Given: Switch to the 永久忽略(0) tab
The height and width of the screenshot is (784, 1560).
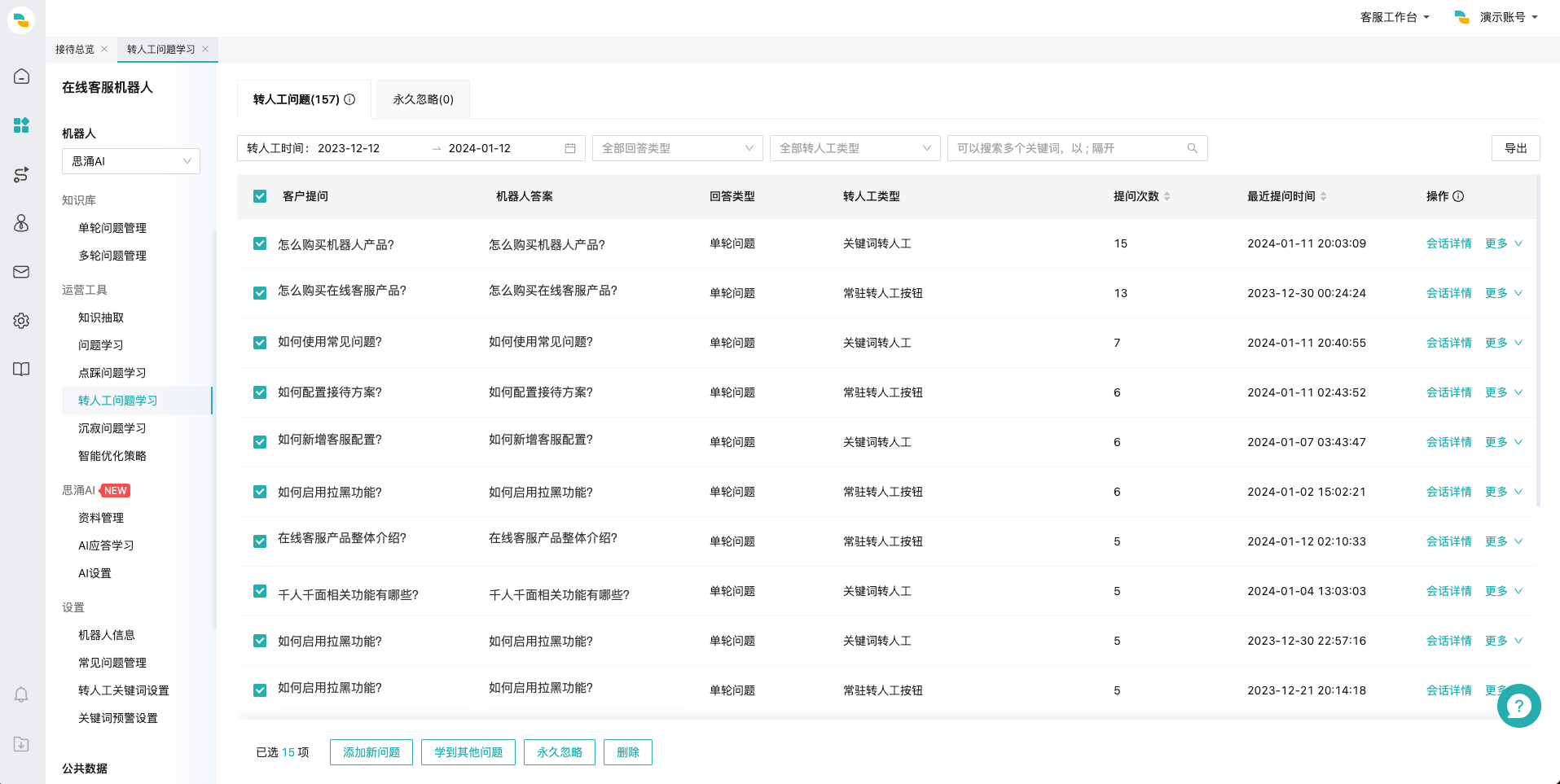Looking at the screenshot, I should tap(423, 99).
